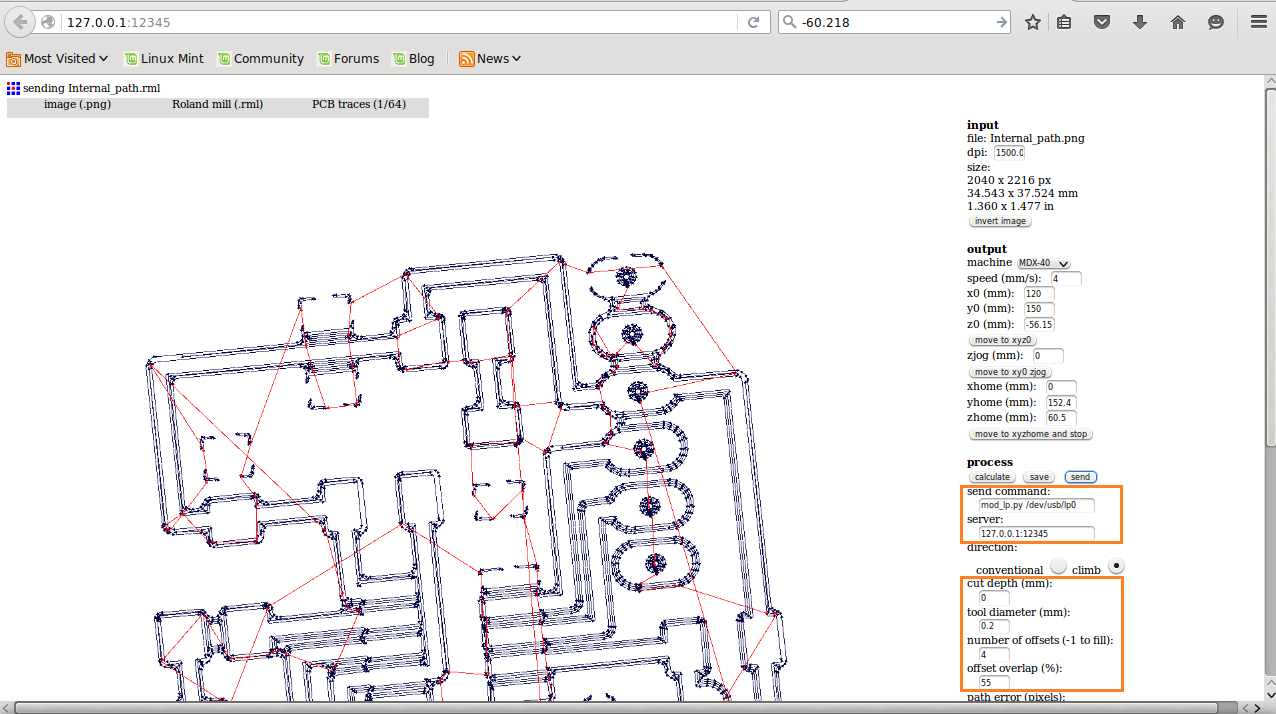Click the move to xy0 zjog button
This screenshot has height=714, width=1276.
pyautogui.click(x=1010, y=372)
